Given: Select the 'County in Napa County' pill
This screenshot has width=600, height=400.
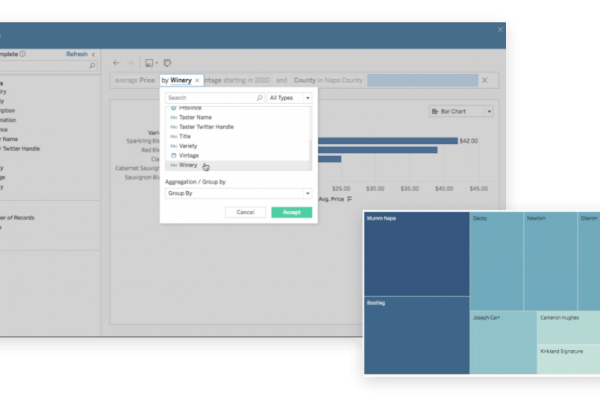Looking at the screenshot, I should 328,80.
